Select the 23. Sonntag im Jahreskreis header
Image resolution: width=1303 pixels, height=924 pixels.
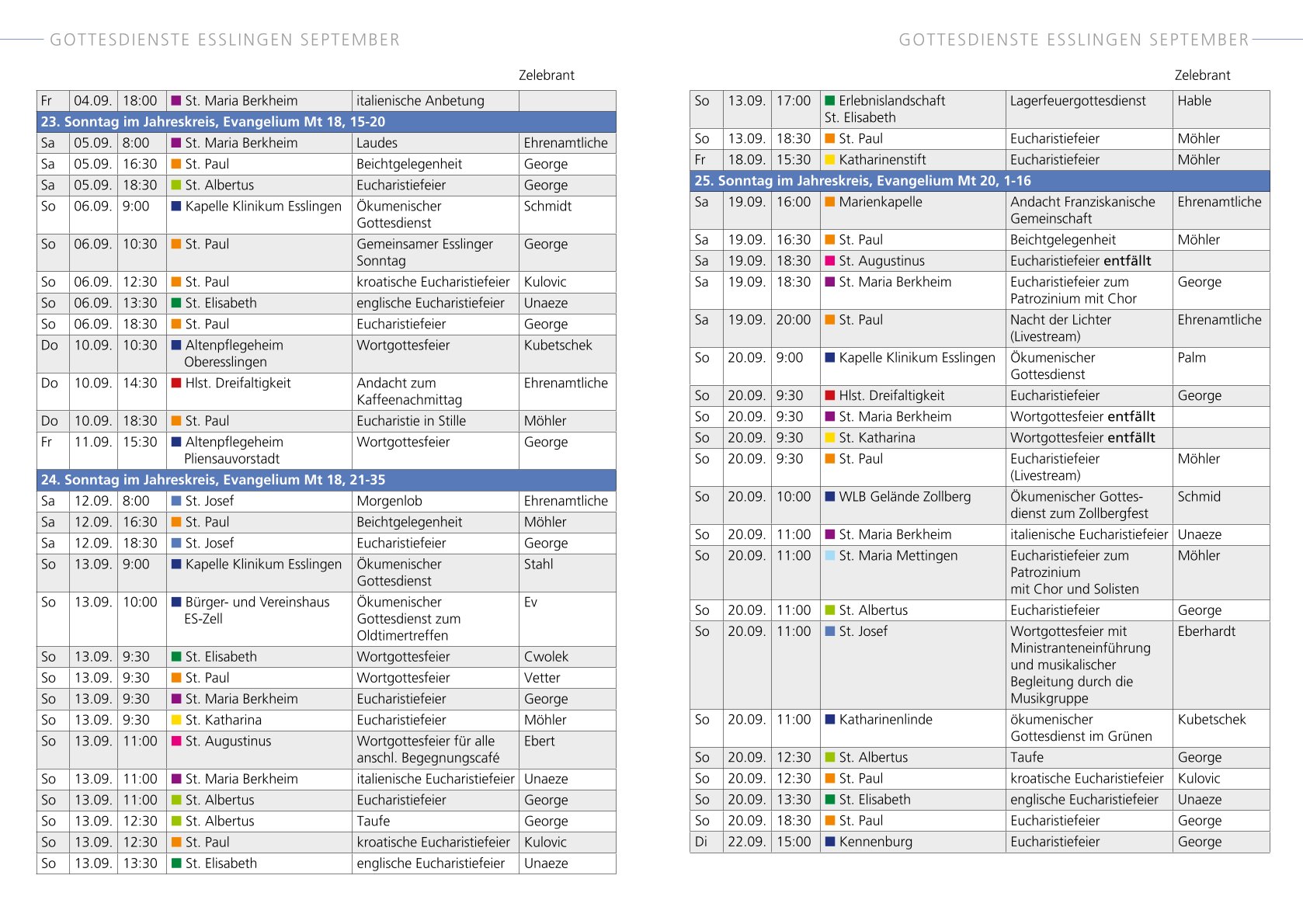tap(326, 122)
